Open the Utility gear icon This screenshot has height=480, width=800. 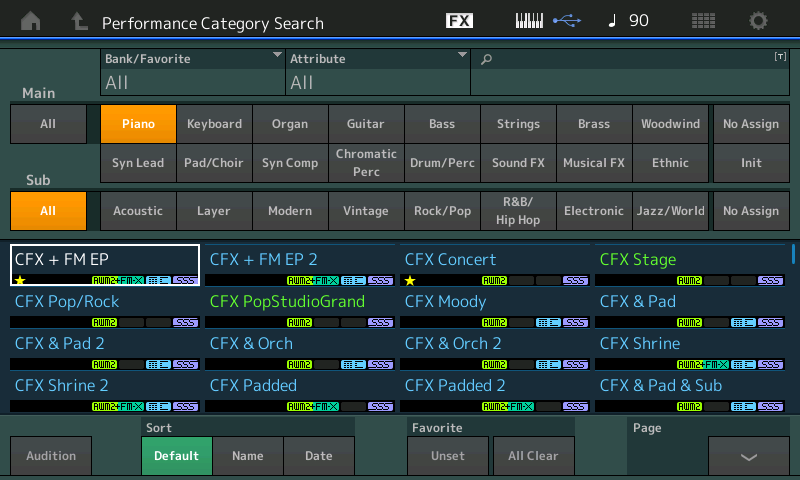click(759, 21)
